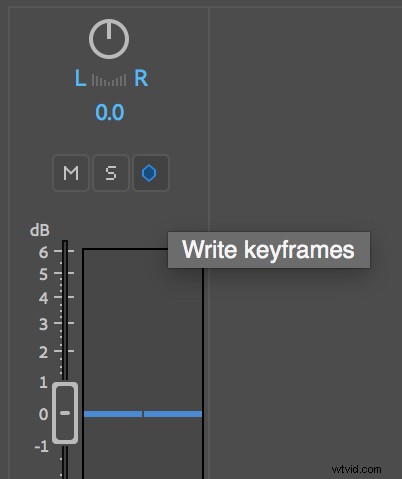
Task: Set fader at the 5 dB mark
Action: (43, 274)
